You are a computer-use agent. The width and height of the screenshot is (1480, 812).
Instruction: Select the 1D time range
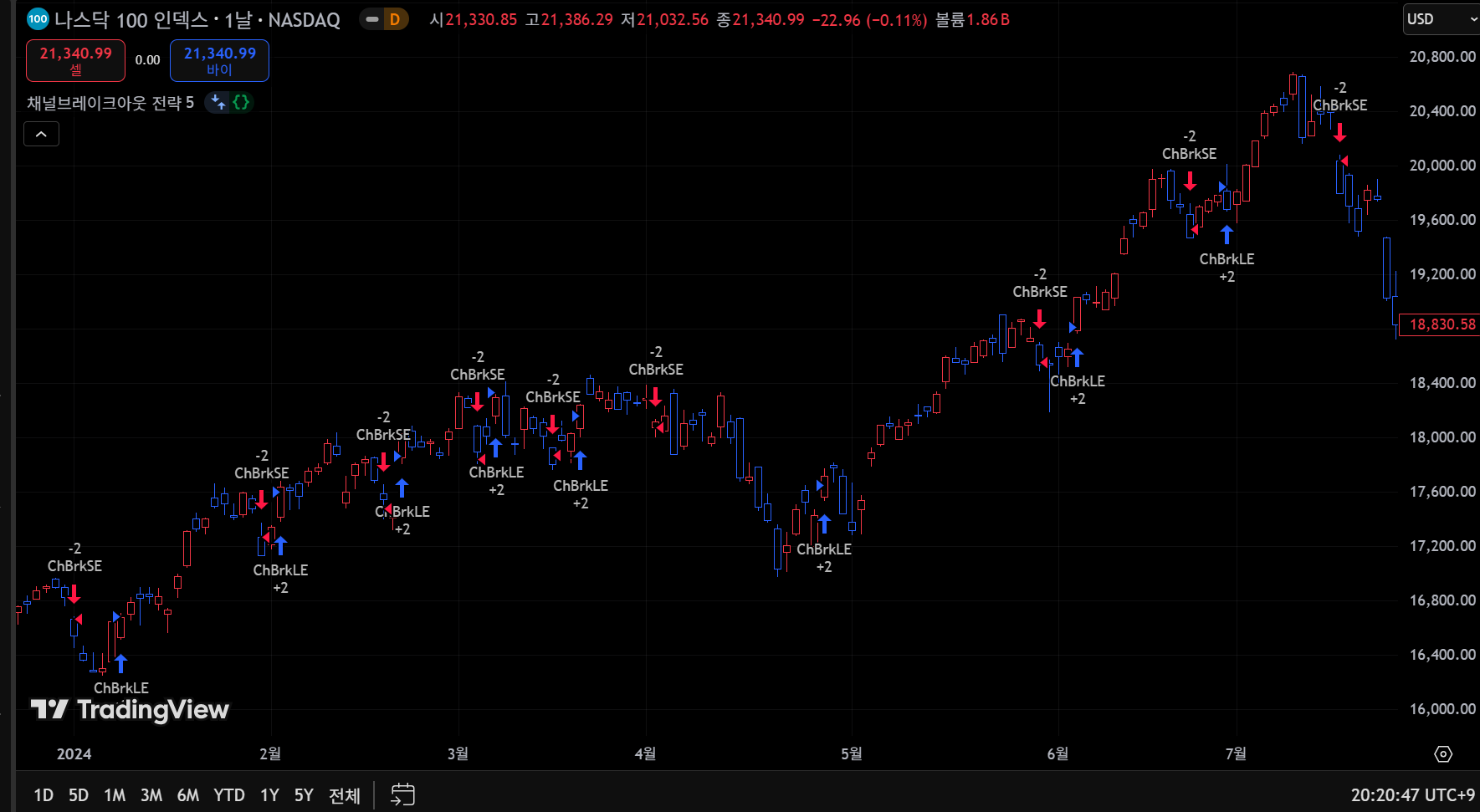click(44, 795)
